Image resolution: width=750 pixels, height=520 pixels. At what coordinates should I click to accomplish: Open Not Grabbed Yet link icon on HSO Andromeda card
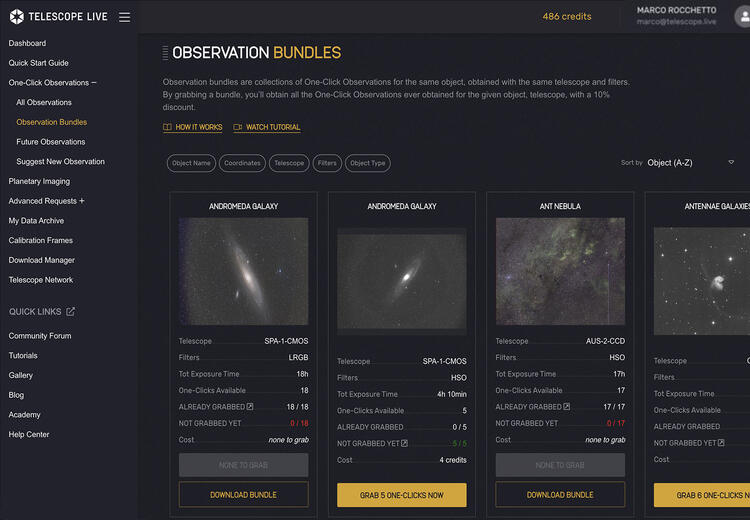[x=404, y=443]
